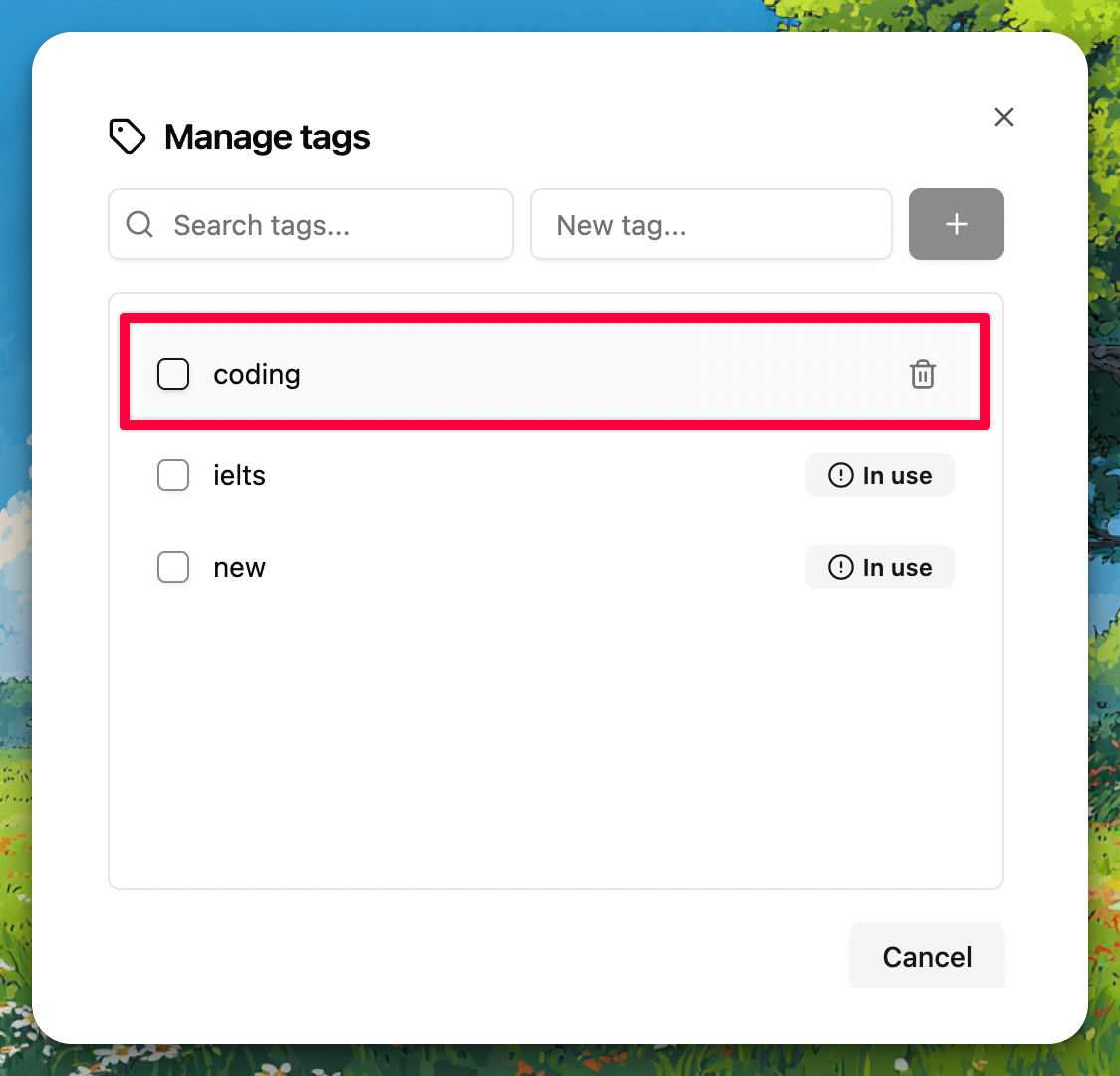1120x1076 pixels.
Task: Delete the coding tag with trash icon
Action: 922,374
